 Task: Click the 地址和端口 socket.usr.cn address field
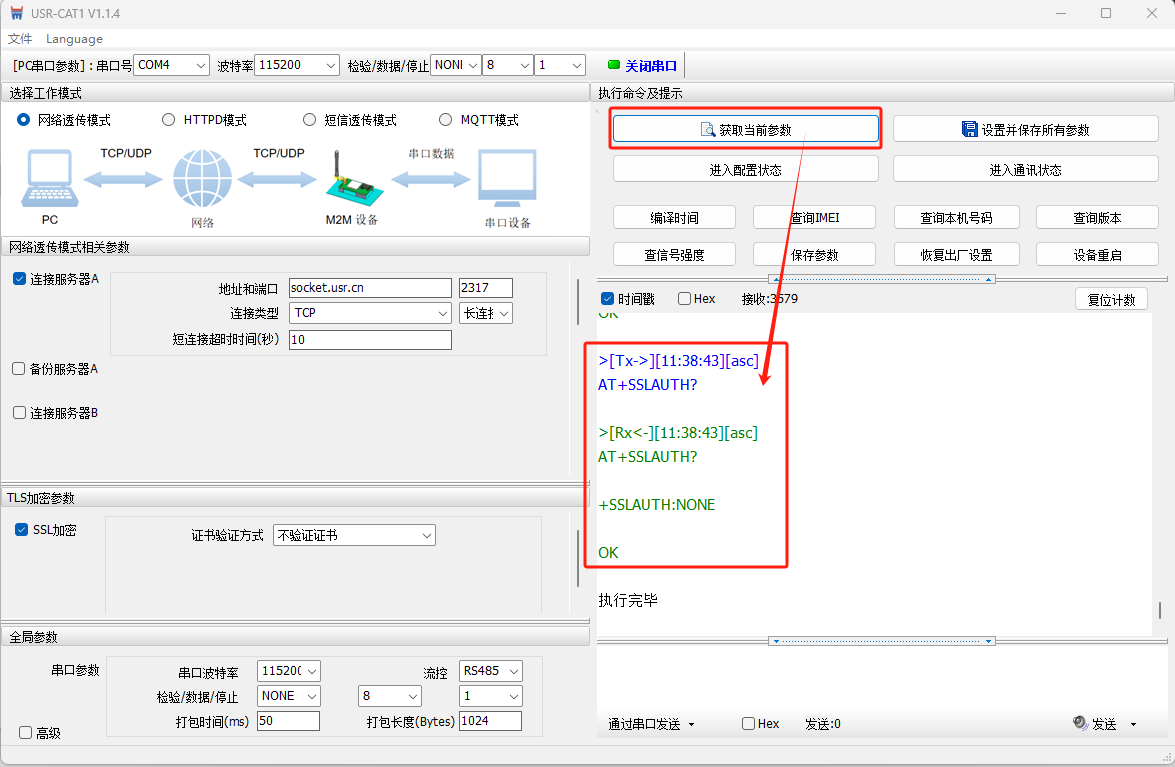[x=369, y=288]
